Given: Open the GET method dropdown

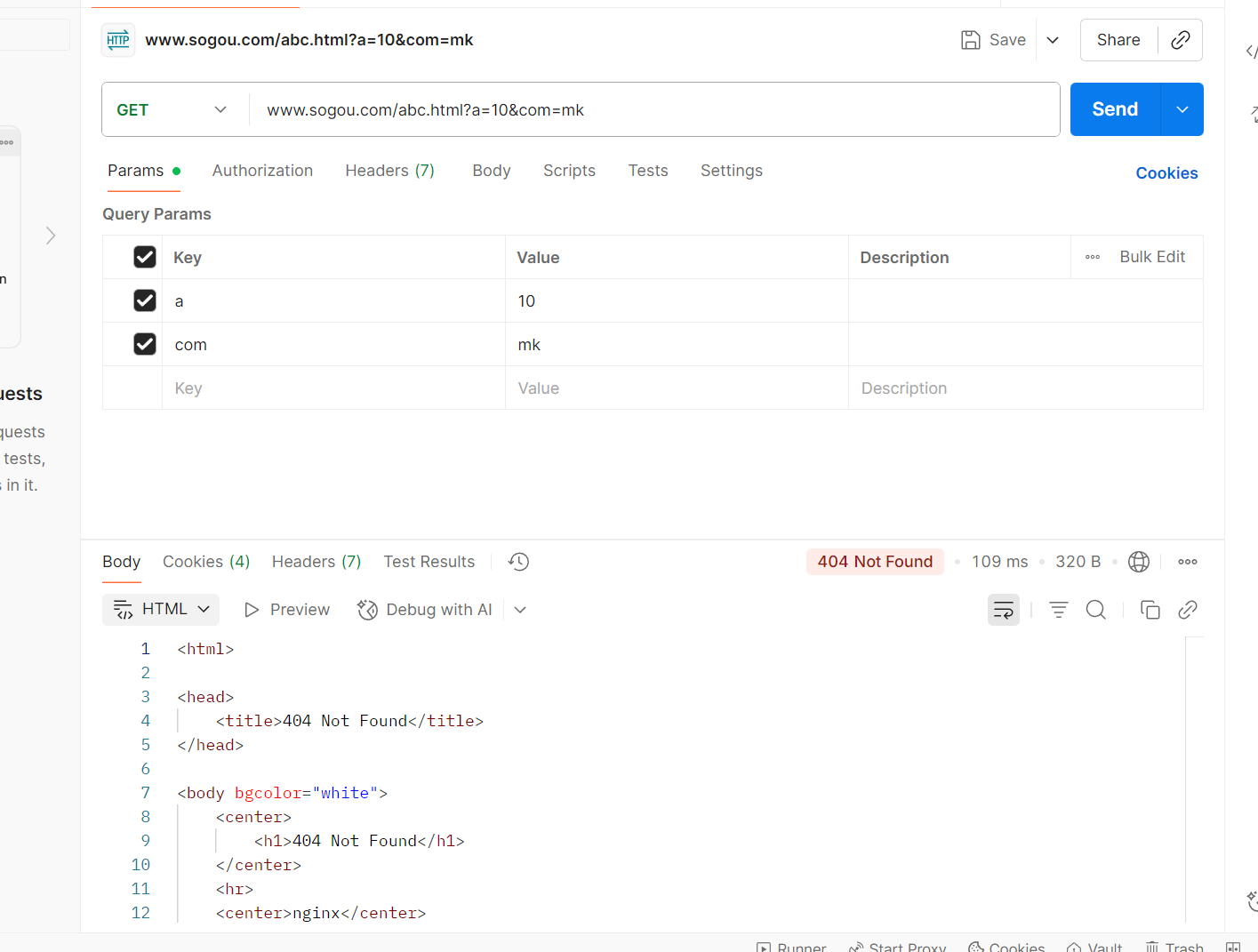Looking at the screenshot, I should pos(173,109).
